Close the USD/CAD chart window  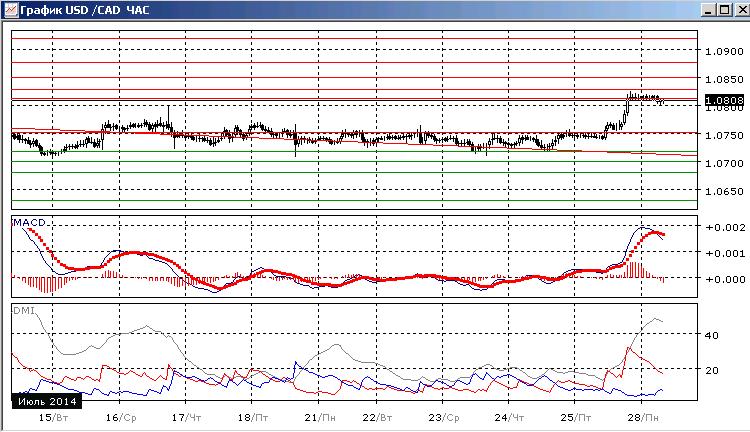741,10
